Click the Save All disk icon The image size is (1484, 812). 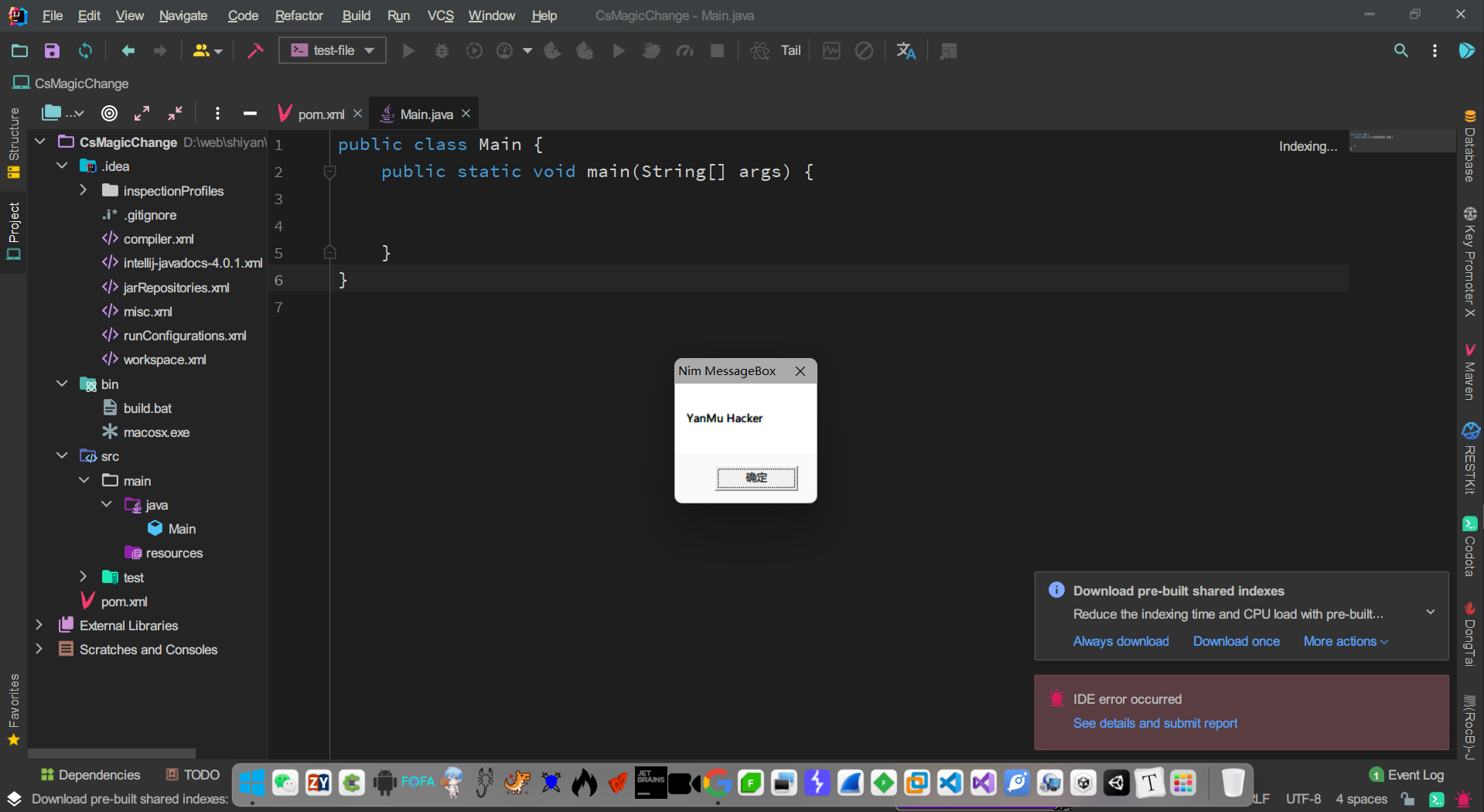click(52, 51)
